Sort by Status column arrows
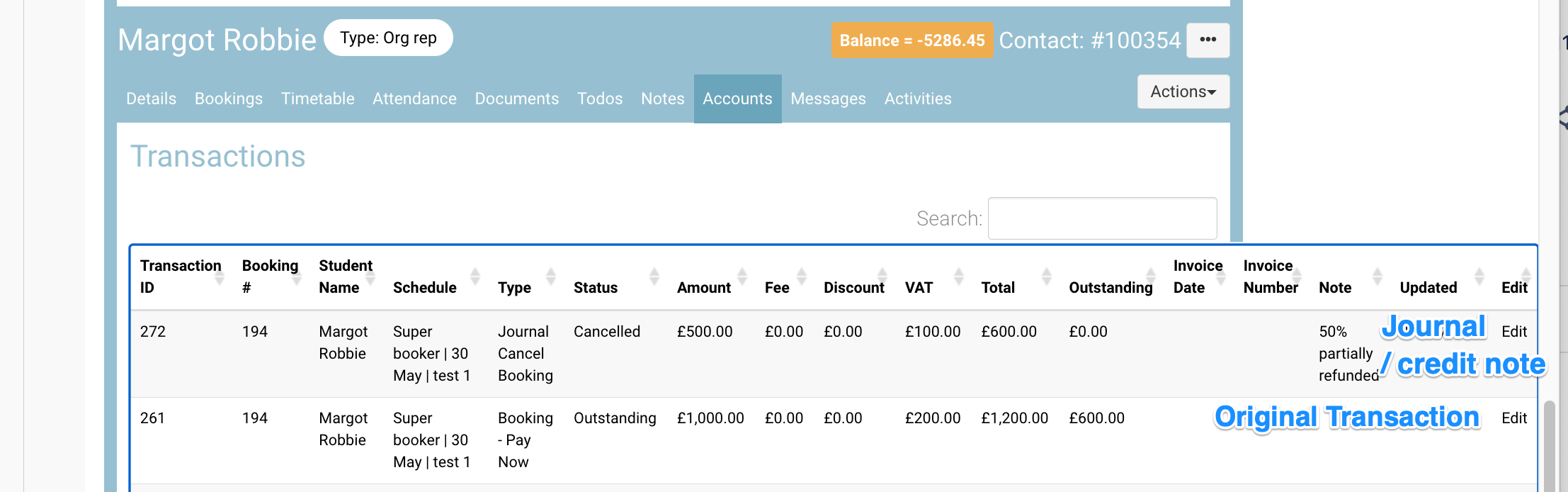This screenshot has width=1568, height=492. (x=654, y=276)
